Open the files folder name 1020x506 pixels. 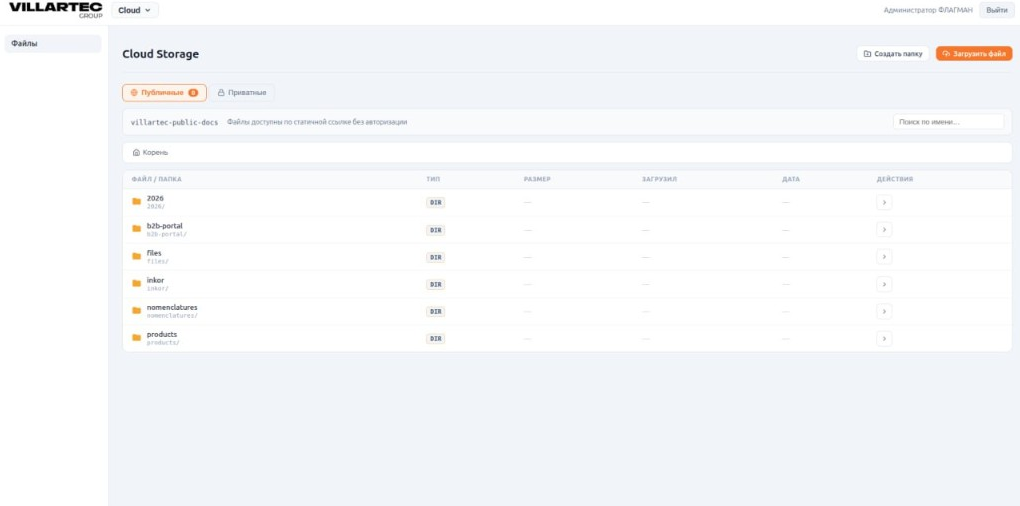pos(154,252)
